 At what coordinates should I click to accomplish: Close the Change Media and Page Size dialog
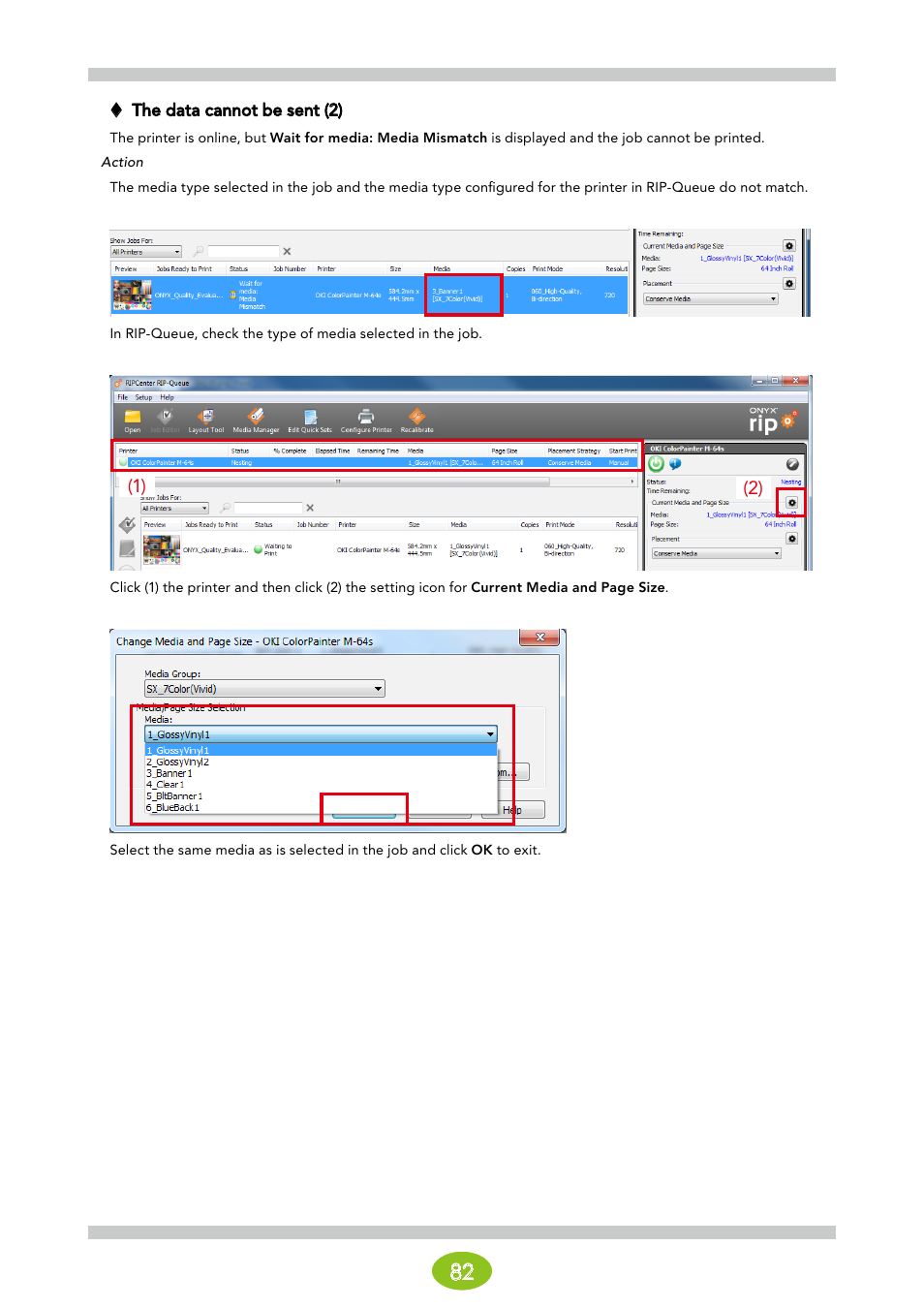[540, 637]
